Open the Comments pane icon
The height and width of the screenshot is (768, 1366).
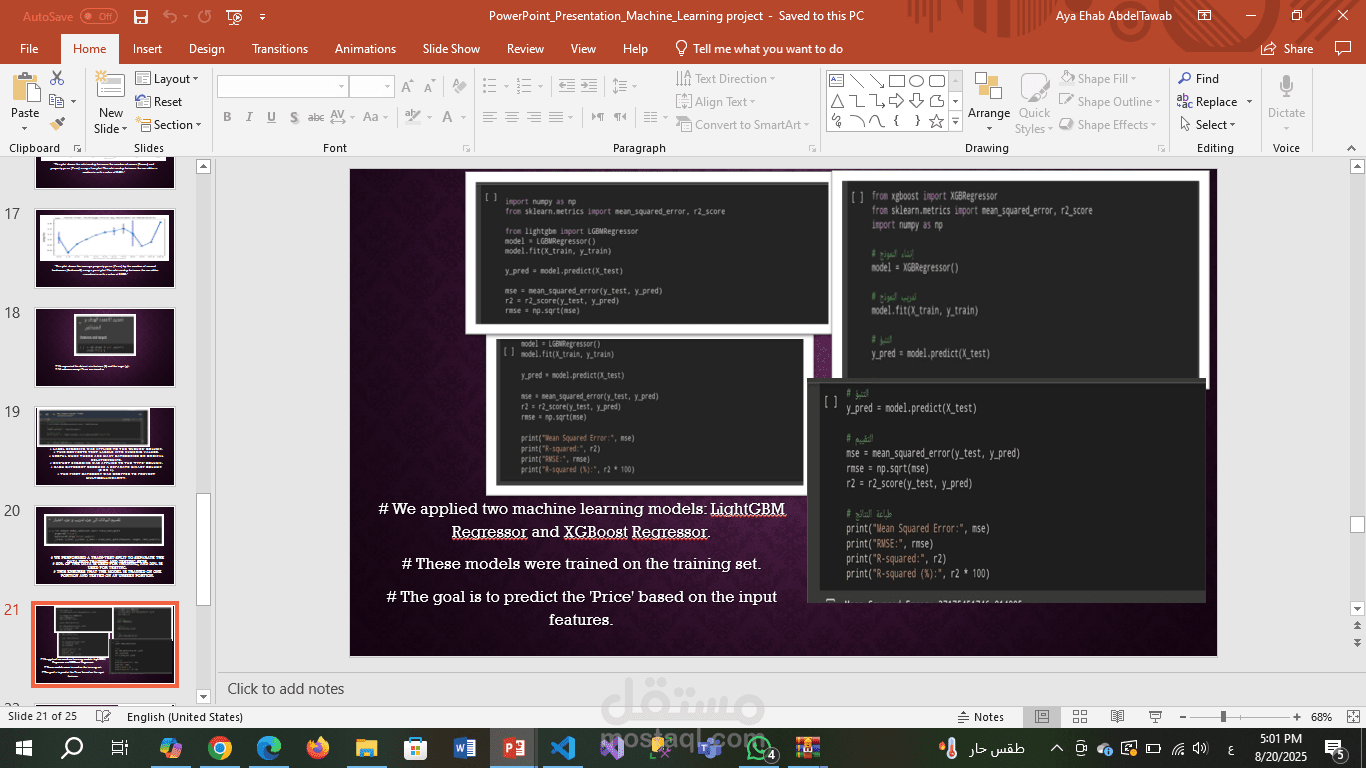1342,48
